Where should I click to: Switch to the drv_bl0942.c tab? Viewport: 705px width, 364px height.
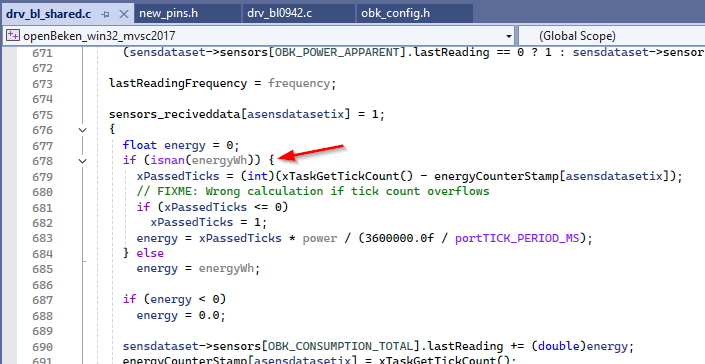click(279, 13)
